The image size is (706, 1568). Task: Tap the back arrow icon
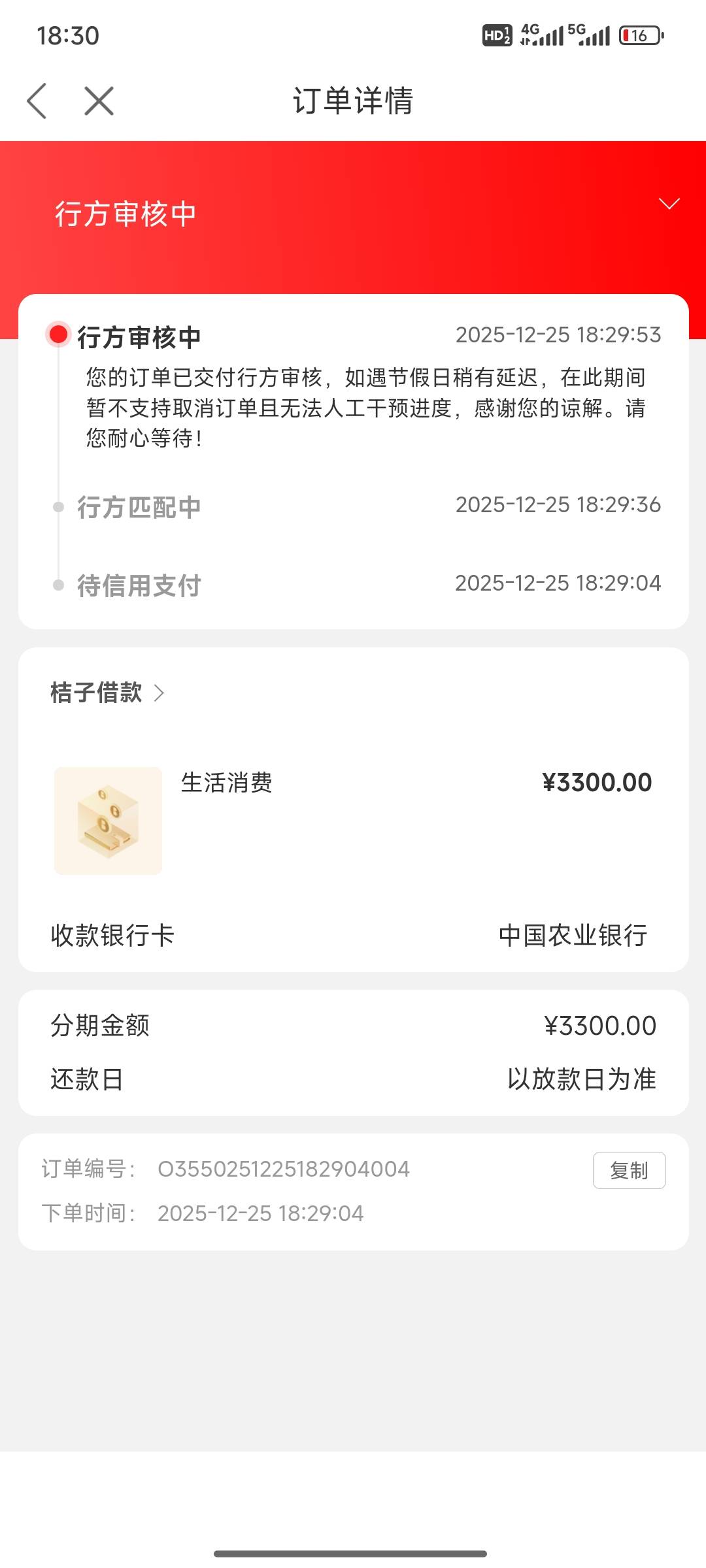37,101
